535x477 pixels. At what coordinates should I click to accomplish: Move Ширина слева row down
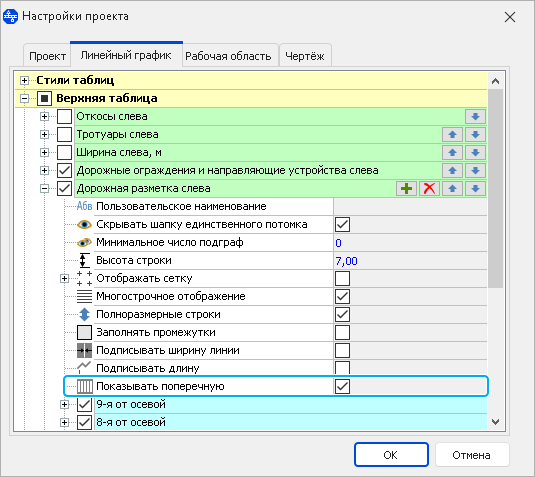click(475, 153)
